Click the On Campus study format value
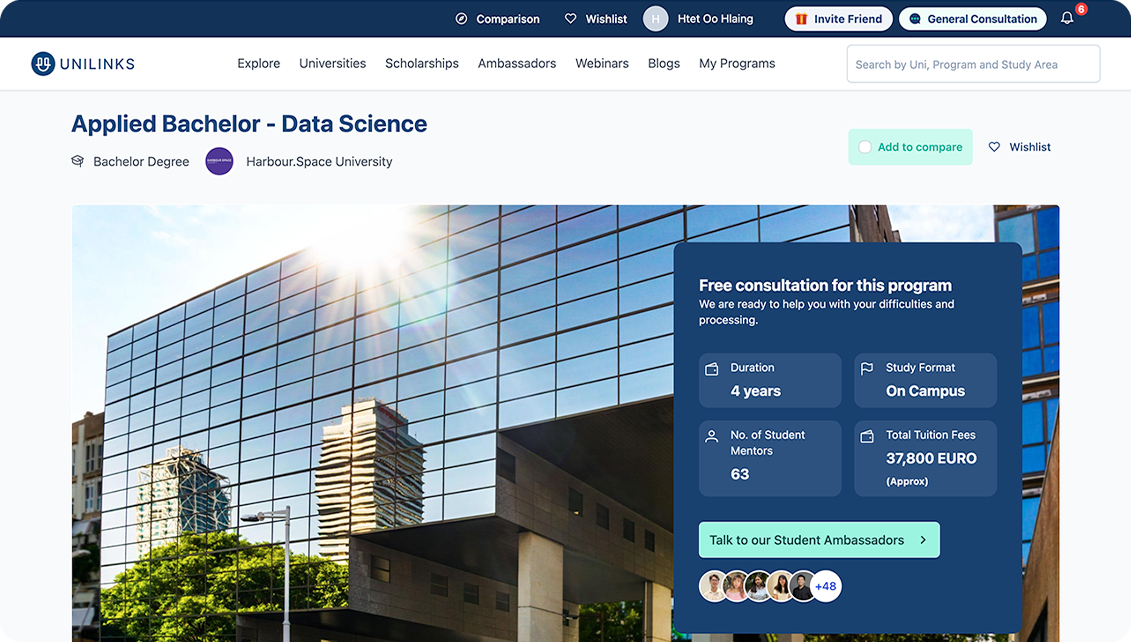 (925, 391)
